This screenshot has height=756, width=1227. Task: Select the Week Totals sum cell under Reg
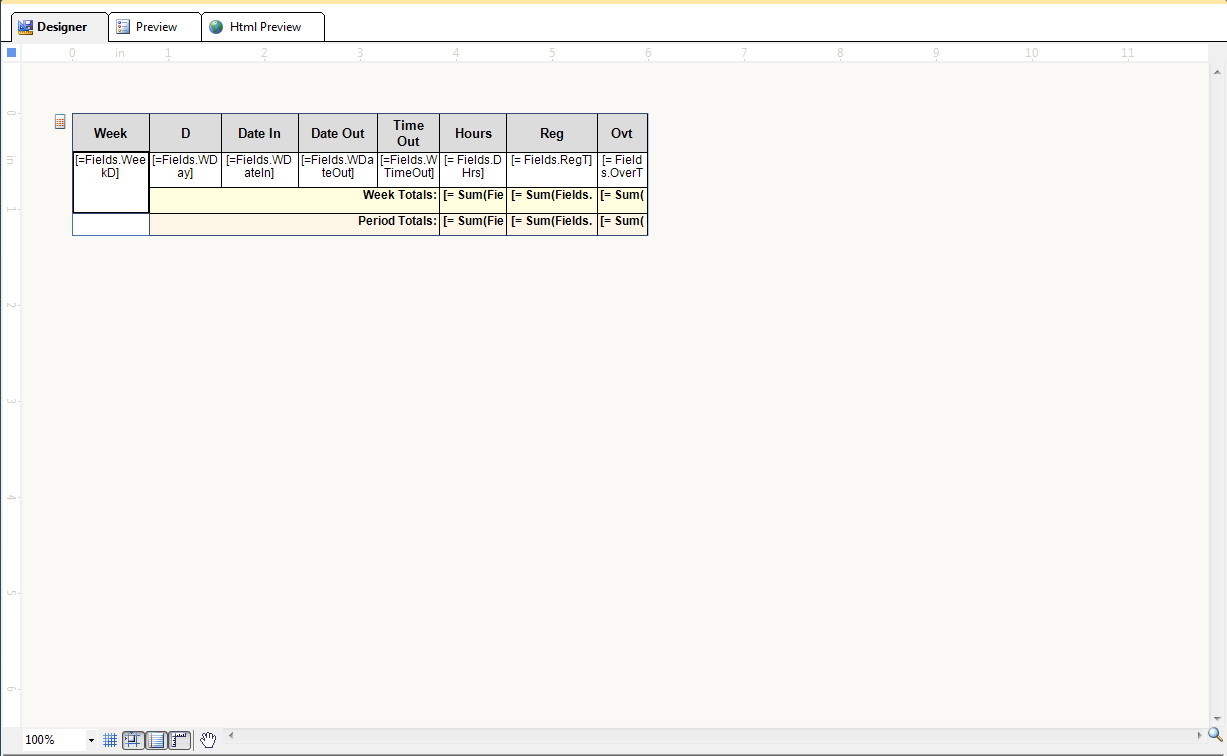click(552, 200)
